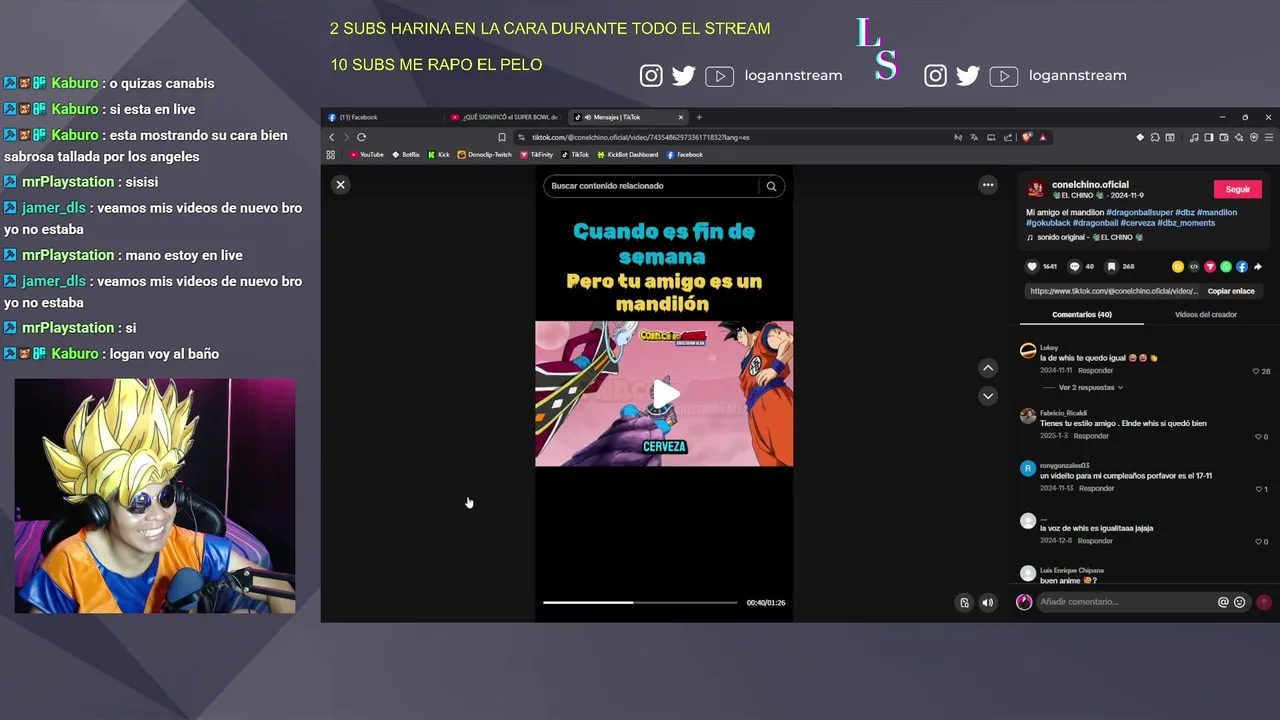Click the Seguir follow button

[1238, 189]
